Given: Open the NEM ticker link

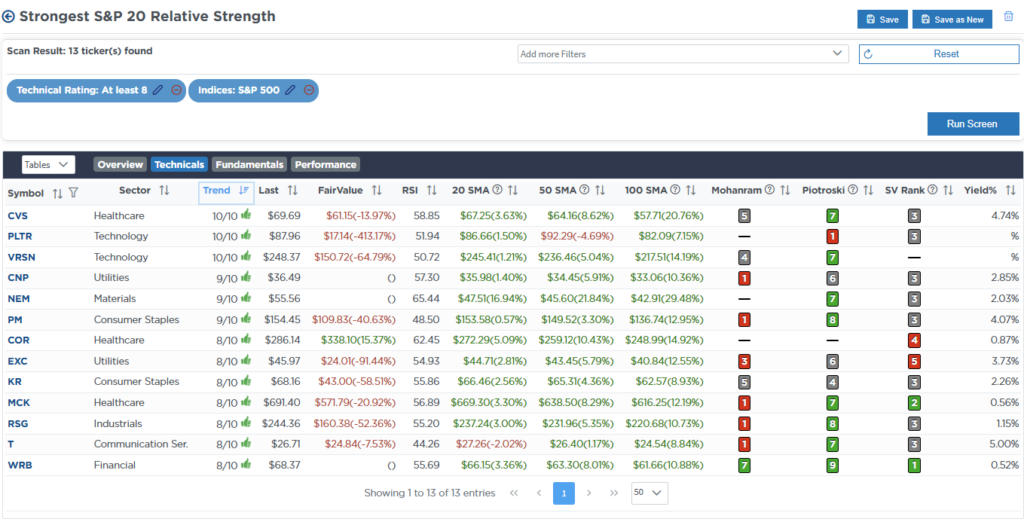Looking at the screenshot, I should [x=18, y=298].
